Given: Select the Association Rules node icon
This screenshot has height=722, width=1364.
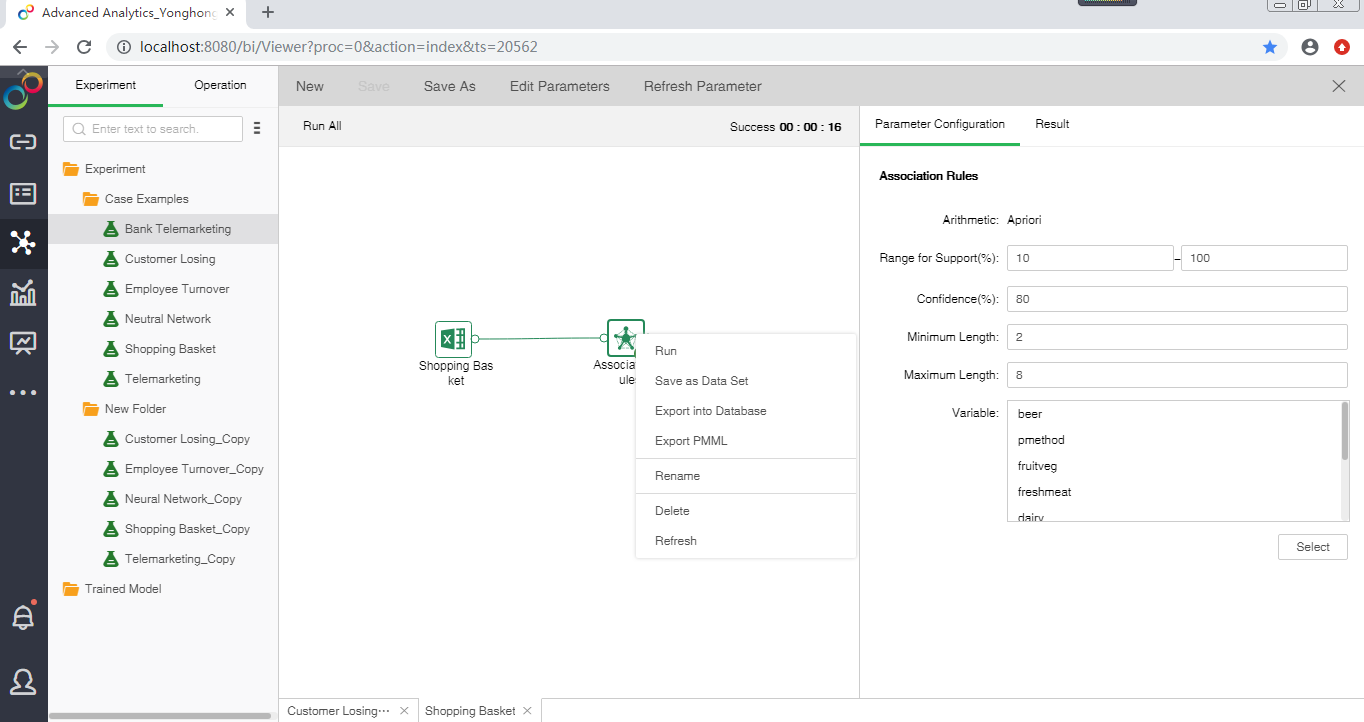Looking at the screenshot, I should 625,338.
